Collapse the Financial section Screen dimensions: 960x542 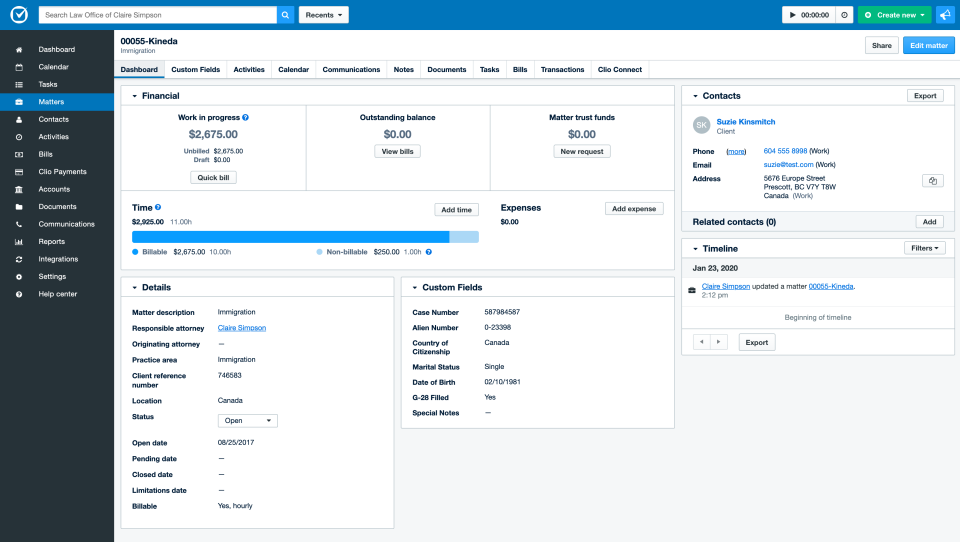tap(135, 96)
